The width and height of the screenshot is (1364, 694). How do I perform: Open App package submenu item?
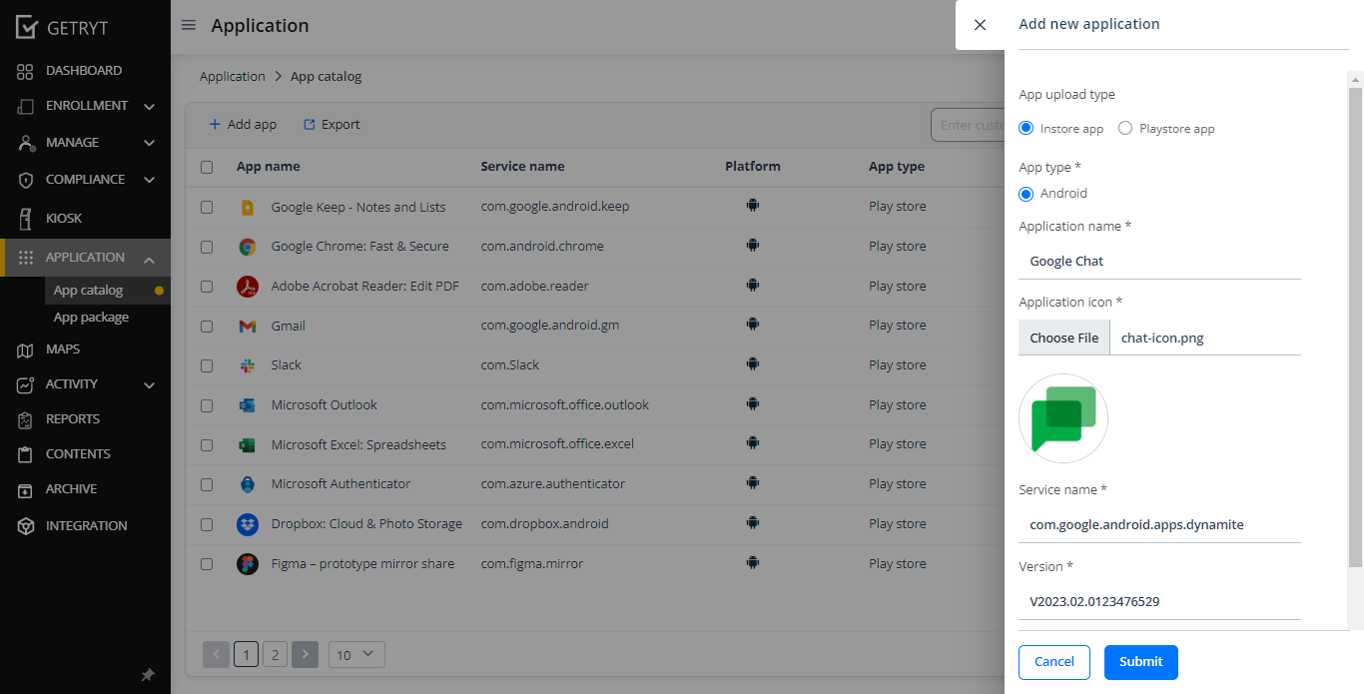click(x=91, y=317)
